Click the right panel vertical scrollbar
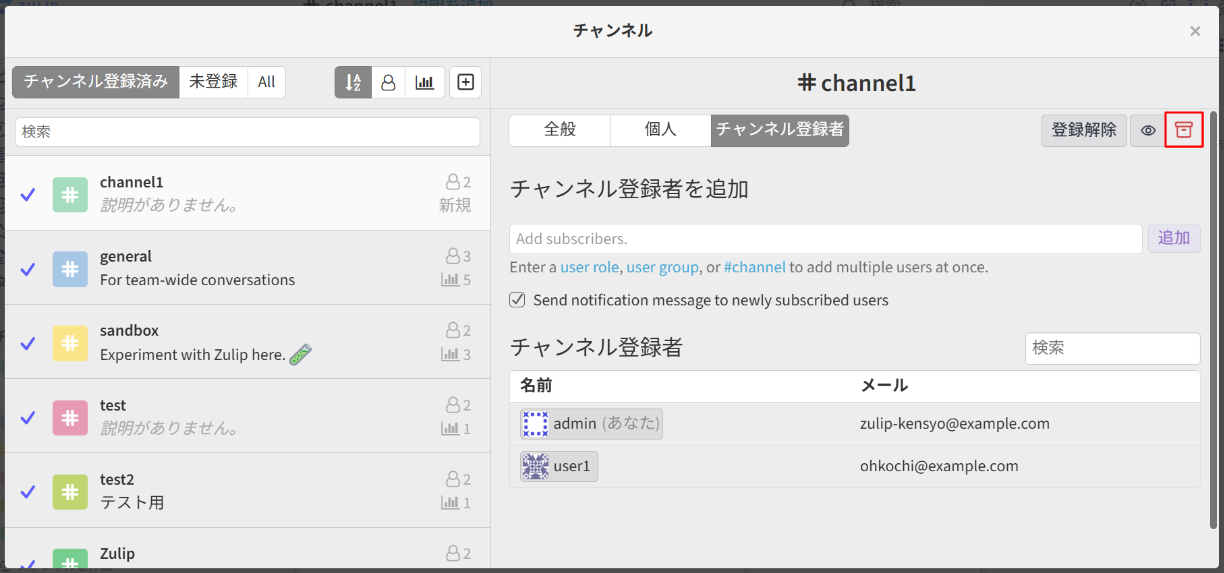The height and width of the screenshot is (573, 1224). point(1213,320)
